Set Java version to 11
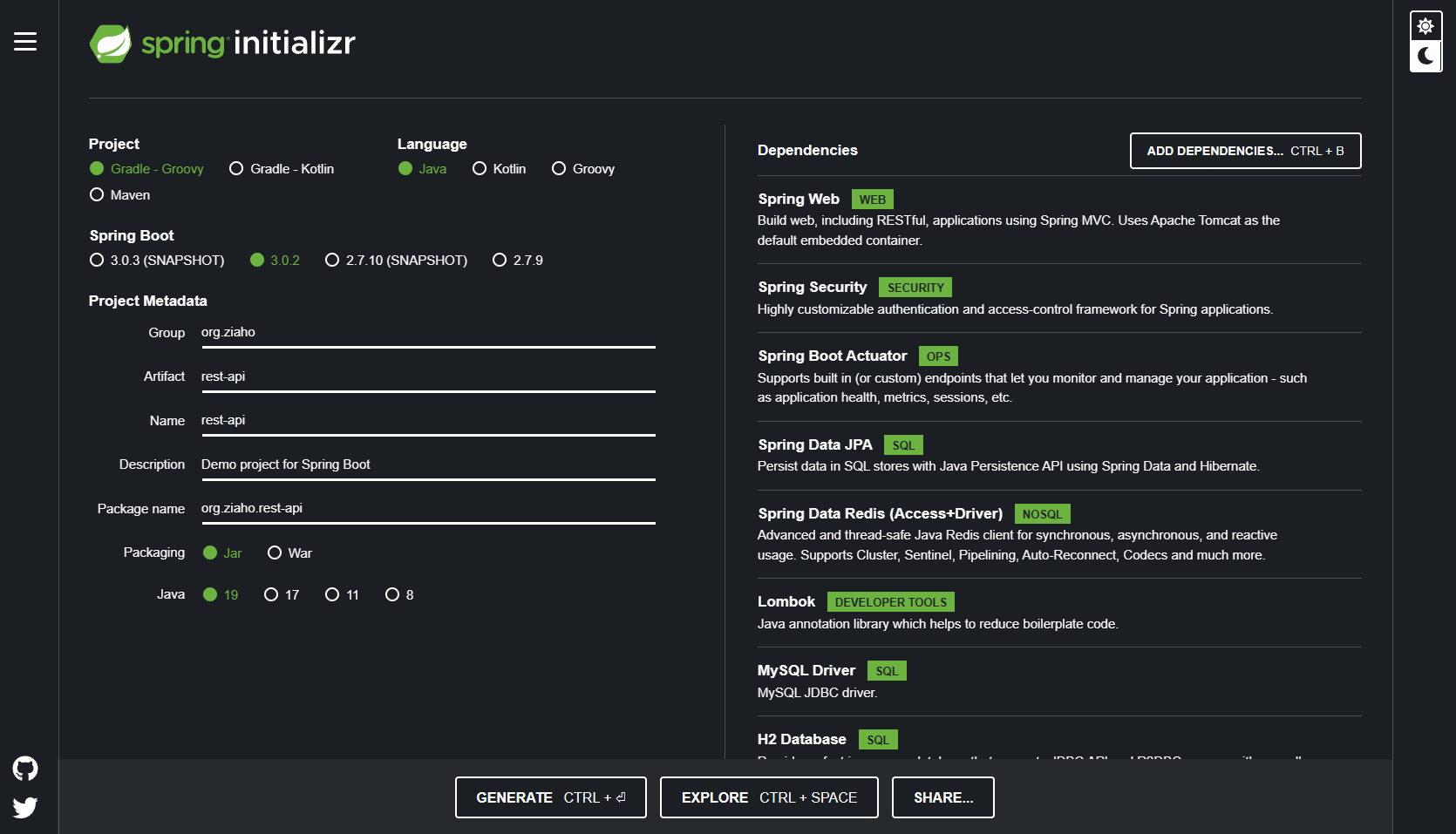This screenshot has width=1456, height=834. tap(342, 595)
